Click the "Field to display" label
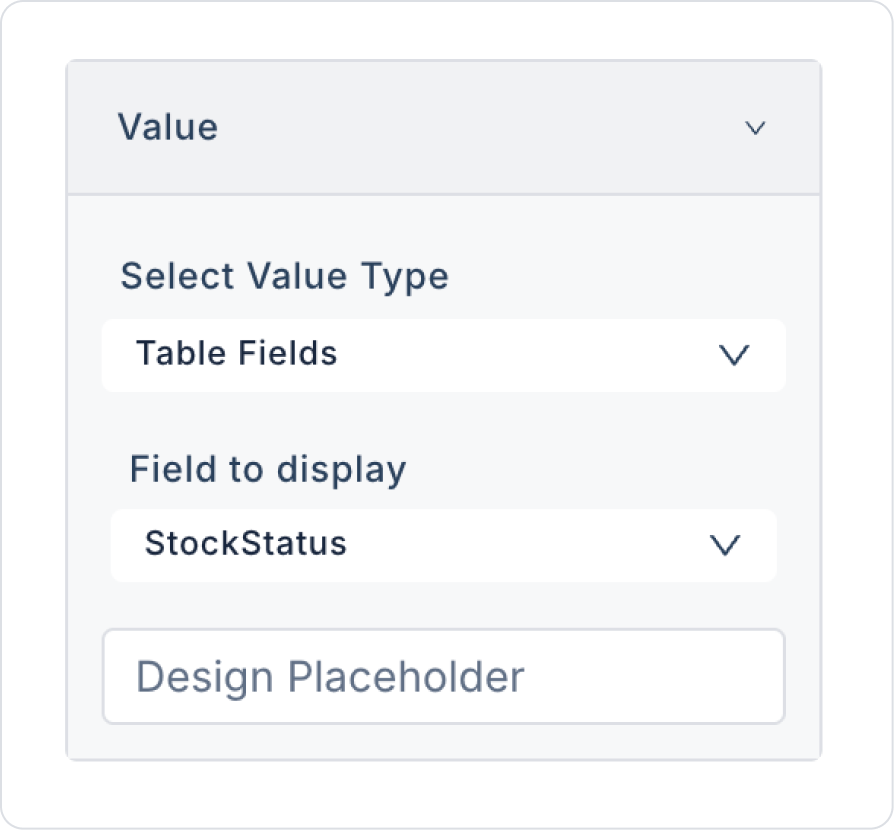894x830 pixels. coord(268,469)
